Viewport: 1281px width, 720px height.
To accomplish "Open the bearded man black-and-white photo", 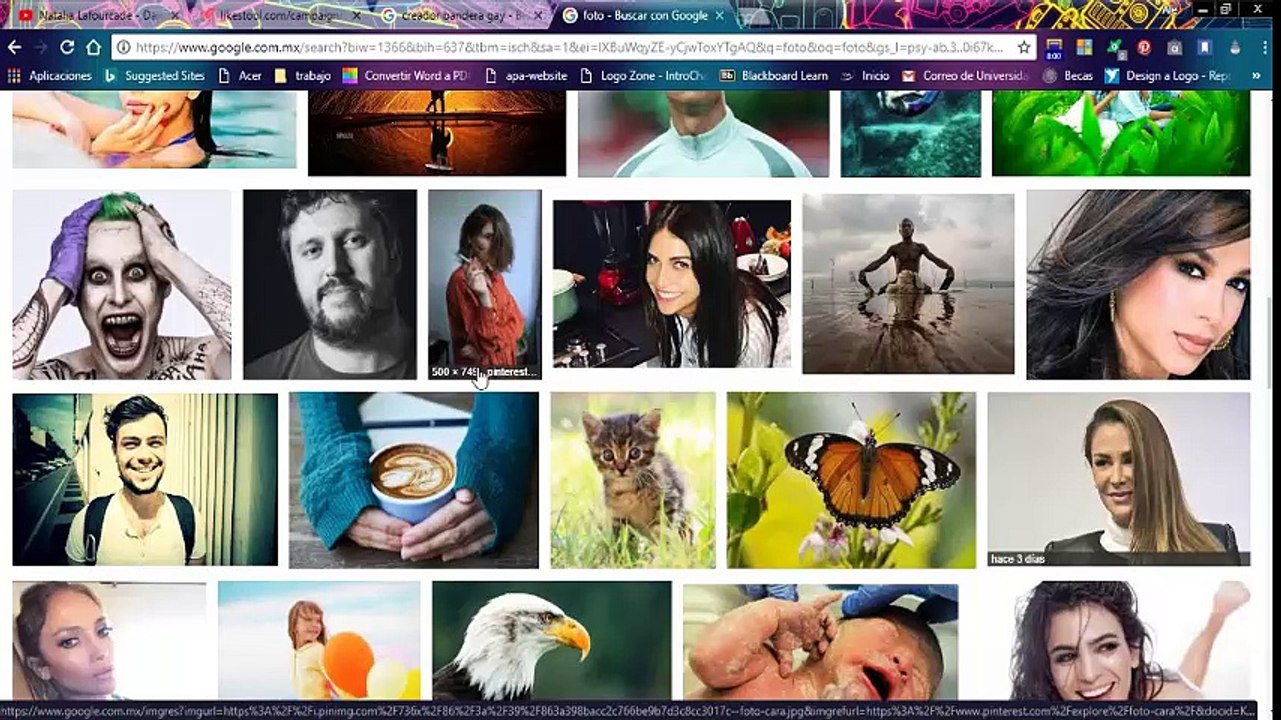I will tap(330, 285).
